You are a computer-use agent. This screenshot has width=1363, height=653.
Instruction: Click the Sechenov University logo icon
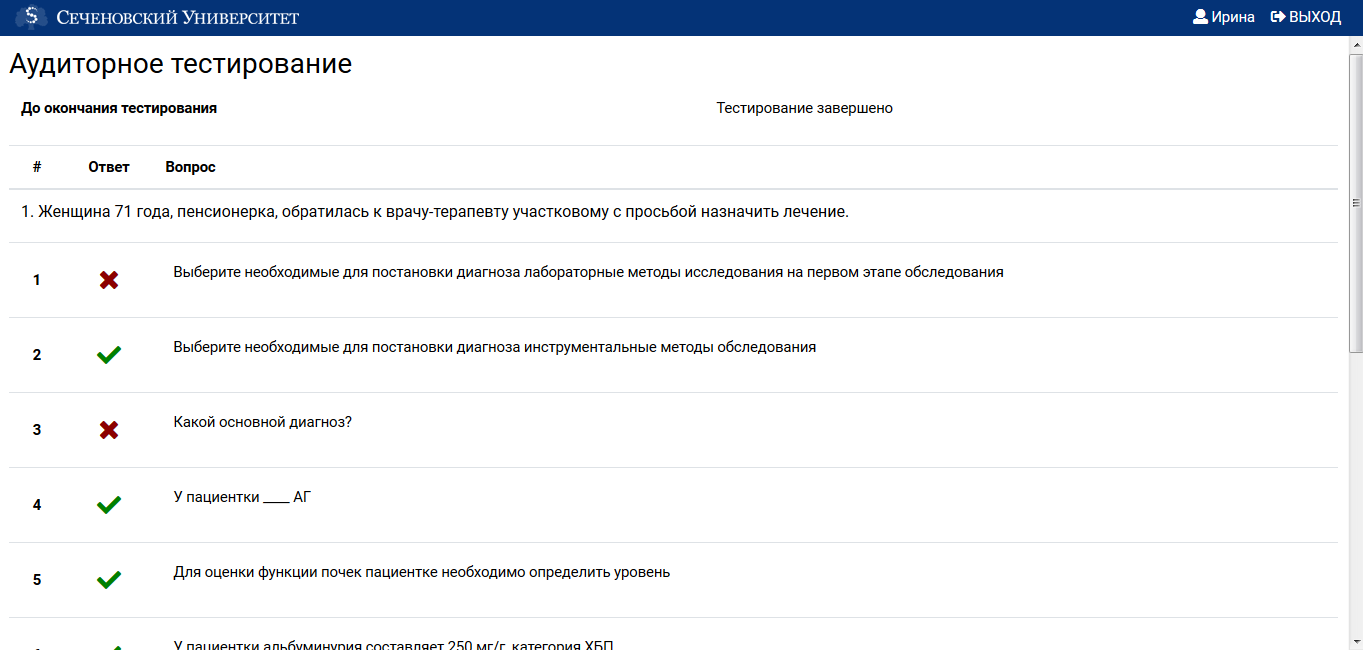[31, 16]
